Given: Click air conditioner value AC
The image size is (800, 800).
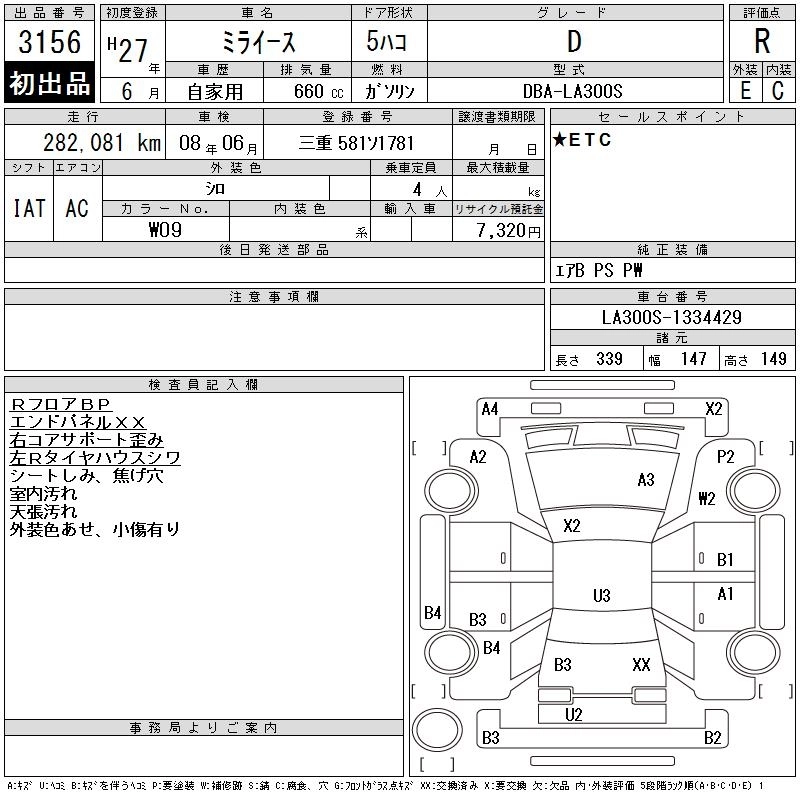Looking at the screenshot, I should click(x=77, y=208).
